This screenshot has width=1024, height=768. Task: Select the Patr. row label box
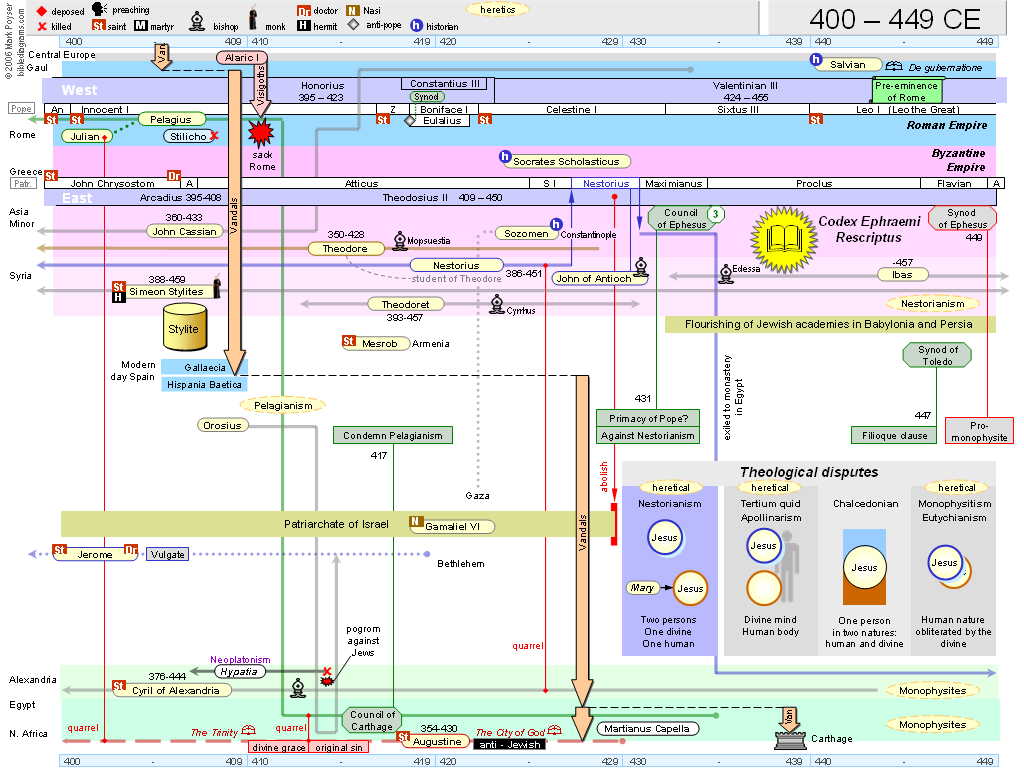(24, 183)
